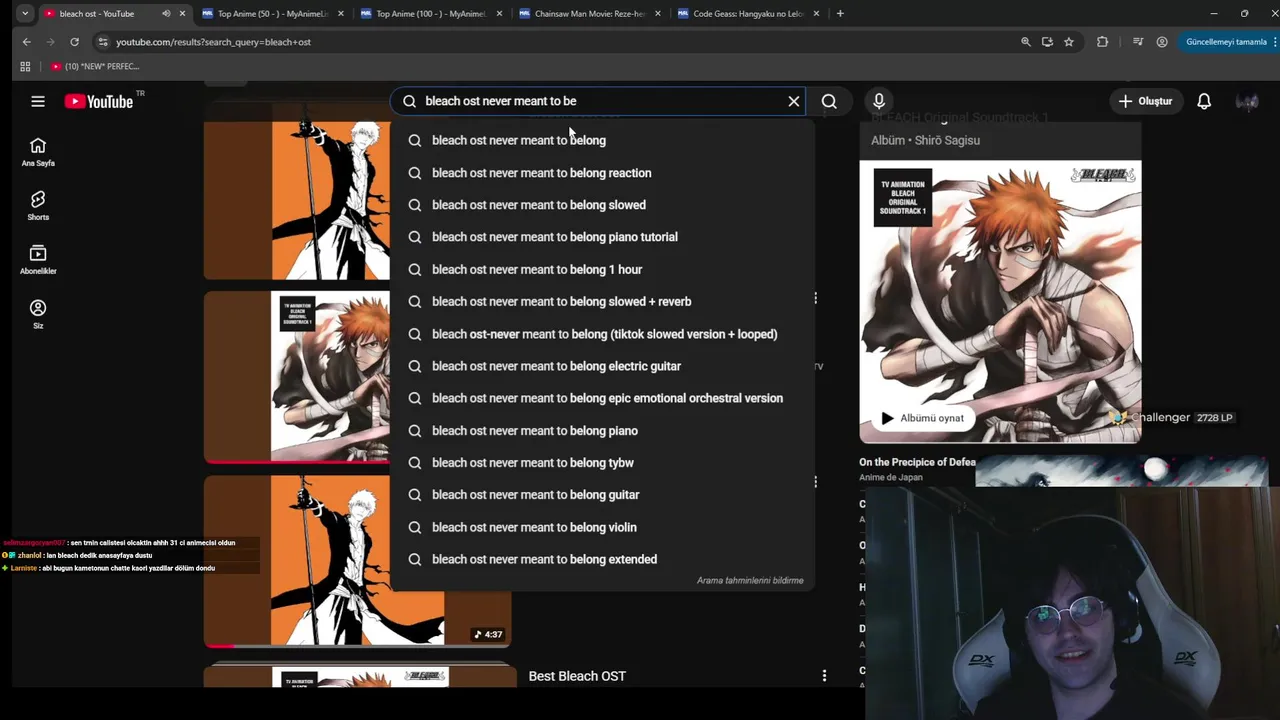Close the Code Geass tab
Viewport: 1280px width, 720px height.
click(817, 14)
